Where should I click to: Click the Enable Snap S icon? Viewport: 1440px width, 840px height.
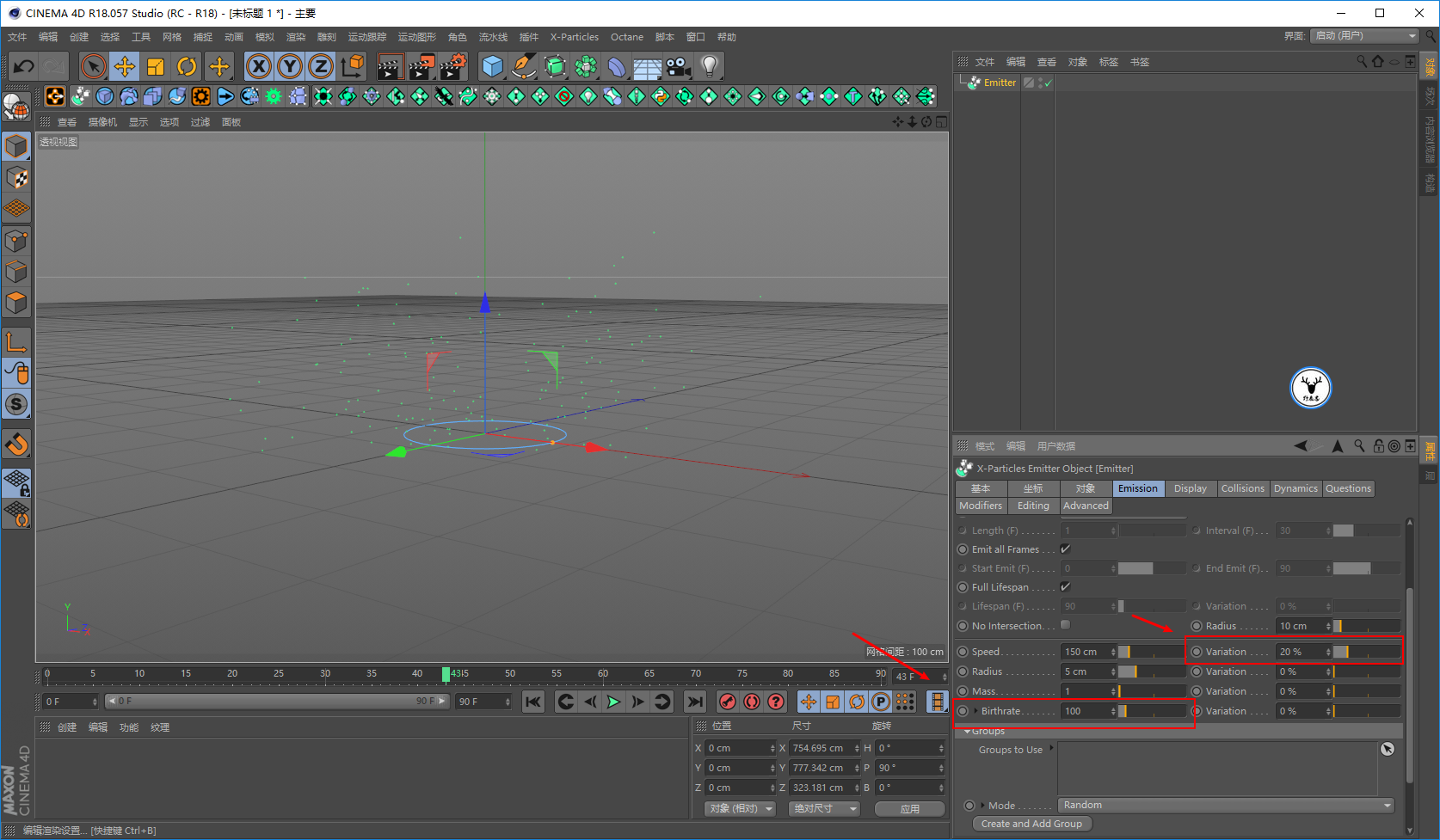tap(16, 404)
